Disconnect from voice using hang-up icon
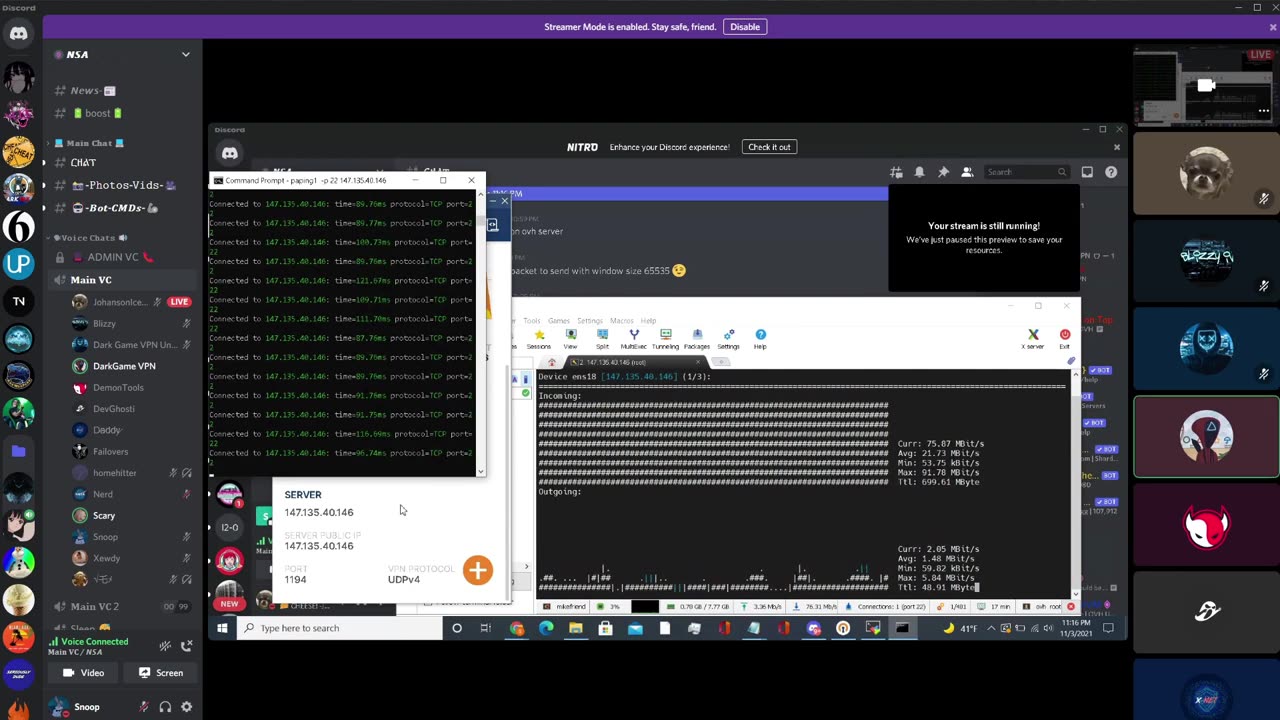Screen dimensions: 1280x720 (186, 646)
